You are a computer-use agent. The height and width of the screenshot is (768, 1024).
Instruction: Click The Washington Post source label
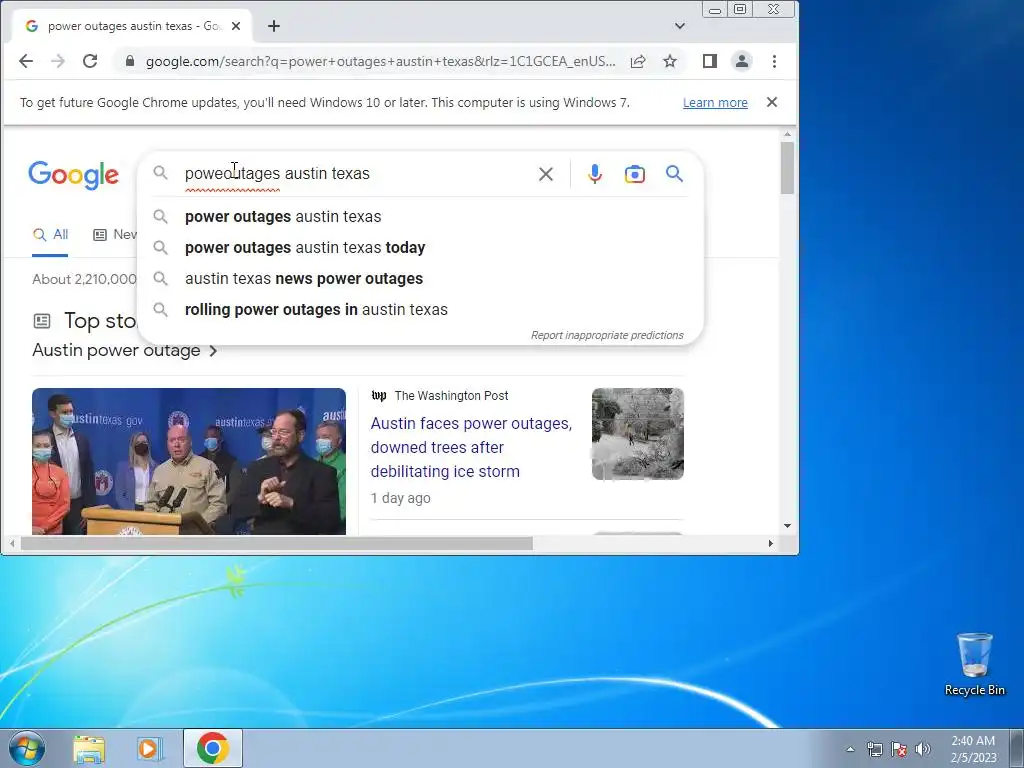[451, 396]
